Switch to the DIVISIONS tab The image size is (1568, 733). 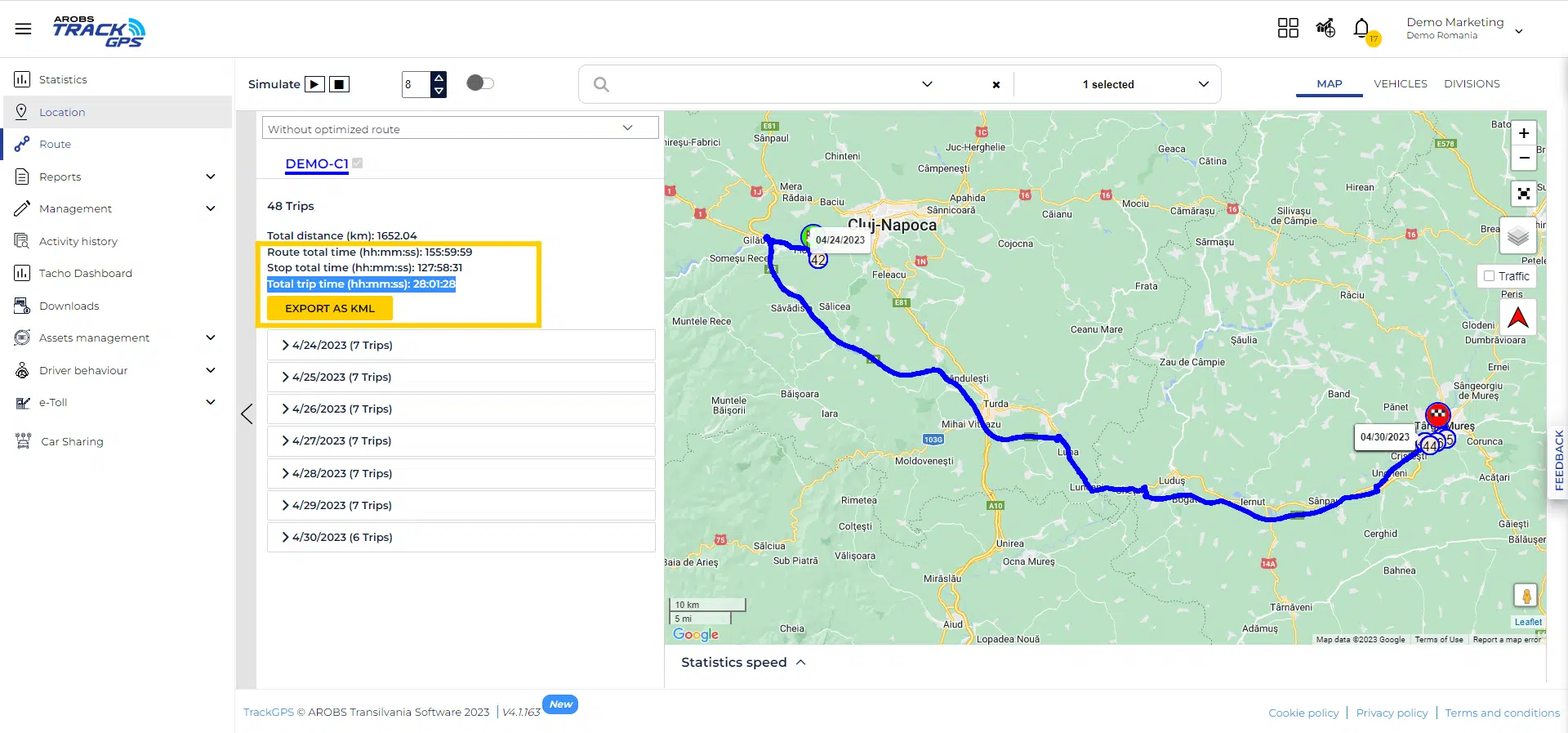(1471, 83)
